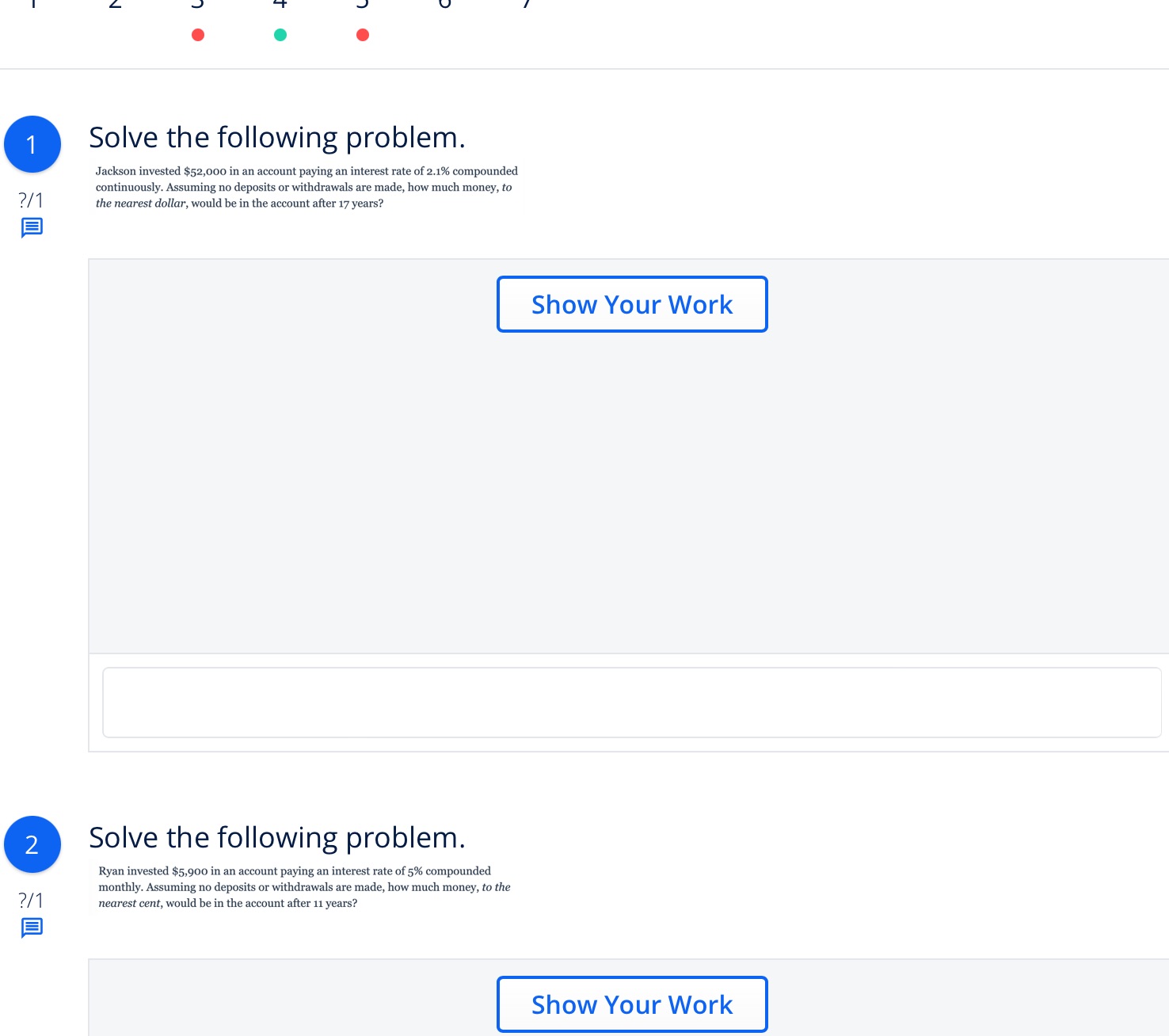Click the red status dot under item 5
Image resolution: width=1169 pixels, height=1036 pixels.
click(363, 35)
